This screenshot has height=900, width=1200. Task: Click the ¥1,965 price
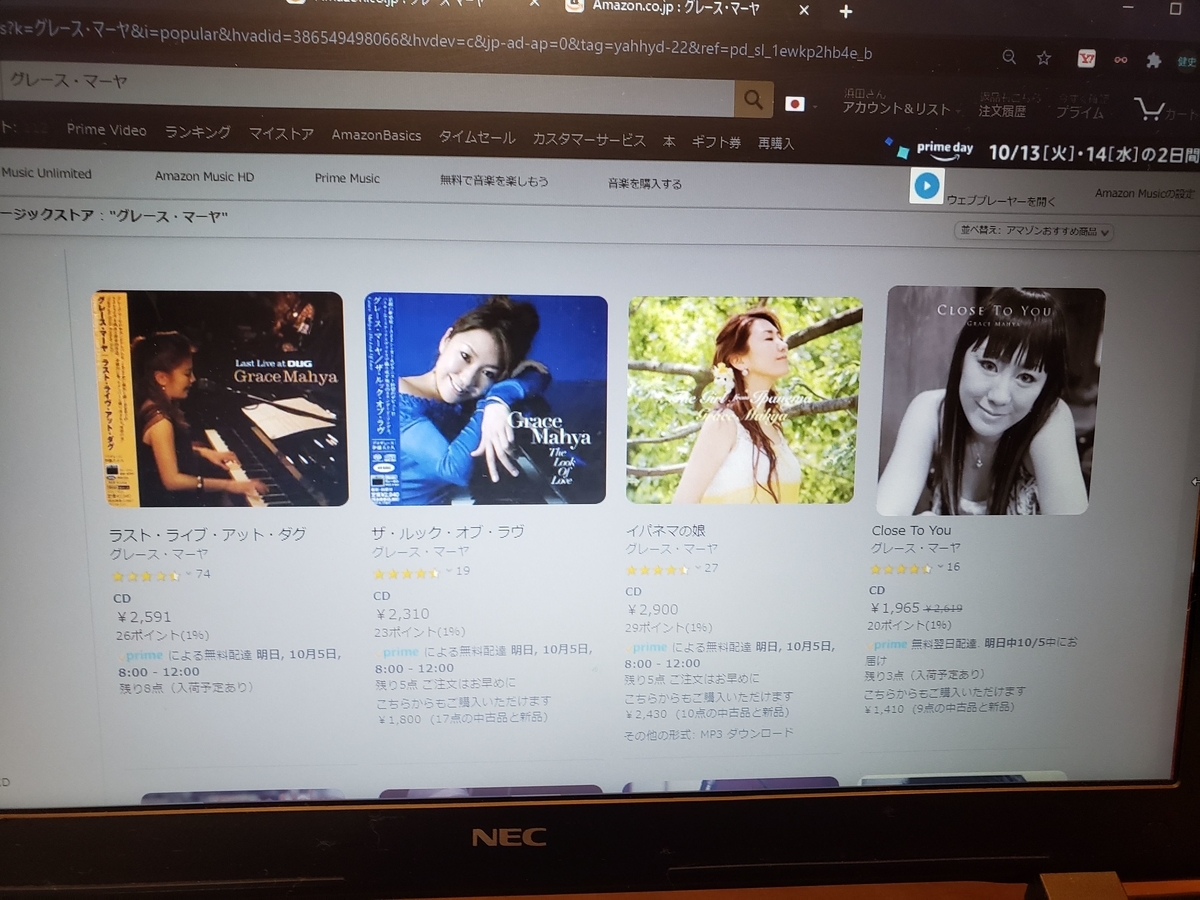pos(894,607)
